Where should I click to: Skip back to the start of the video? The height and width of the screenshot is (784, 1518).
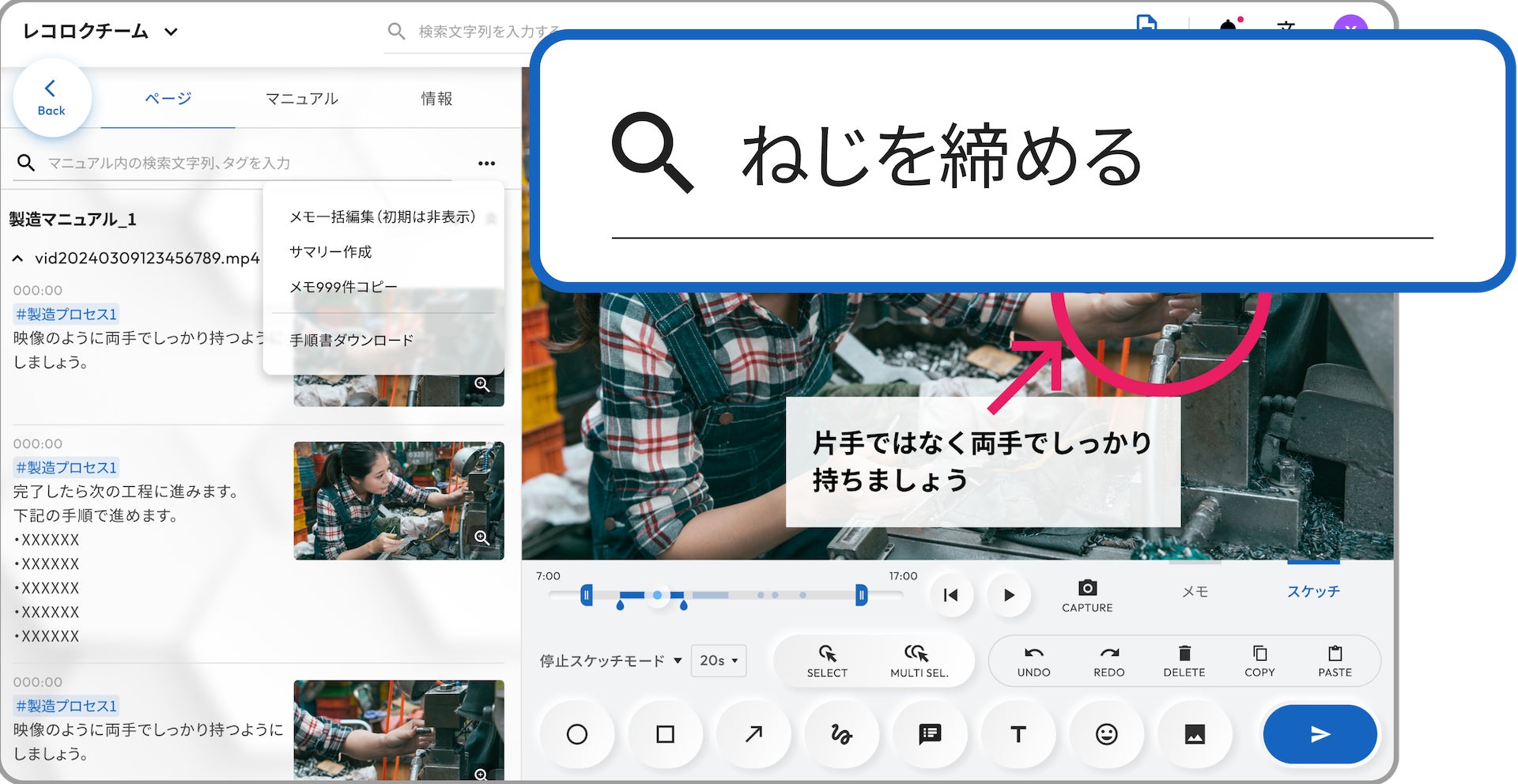coord(951,595)
